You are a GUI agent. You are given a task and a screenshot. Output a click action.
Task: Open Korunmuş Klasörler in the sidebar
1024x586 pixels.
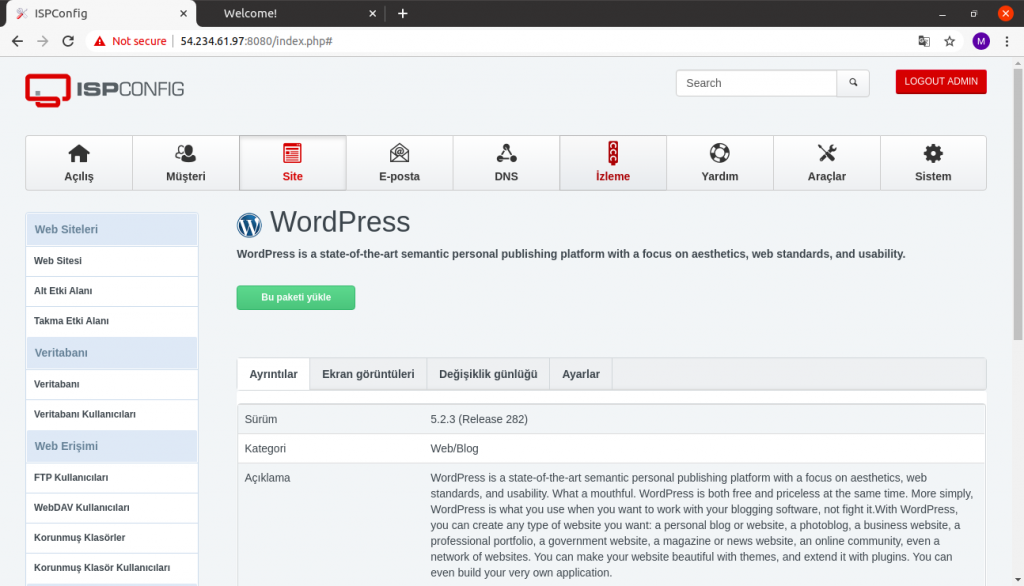112,538
